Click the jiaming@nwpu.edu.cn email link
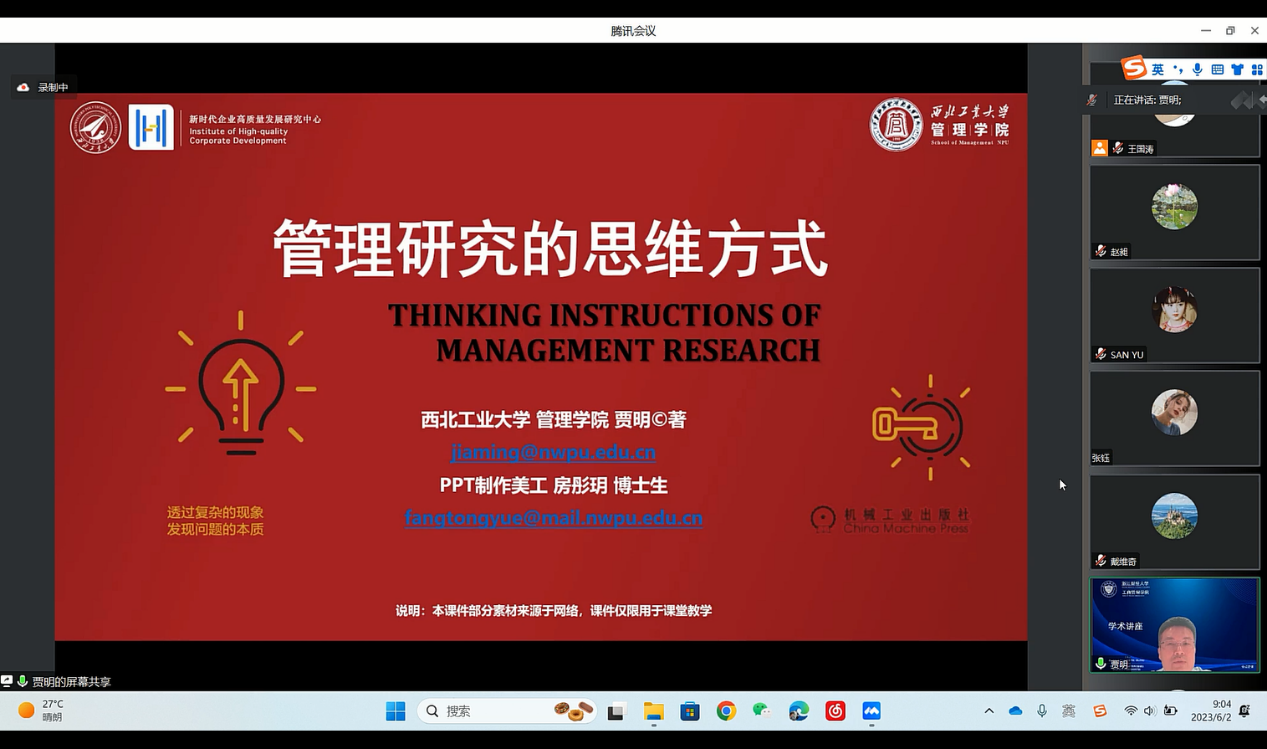Image resolution: width=1267 pixels, height=749 pixels. pos(551,452)
